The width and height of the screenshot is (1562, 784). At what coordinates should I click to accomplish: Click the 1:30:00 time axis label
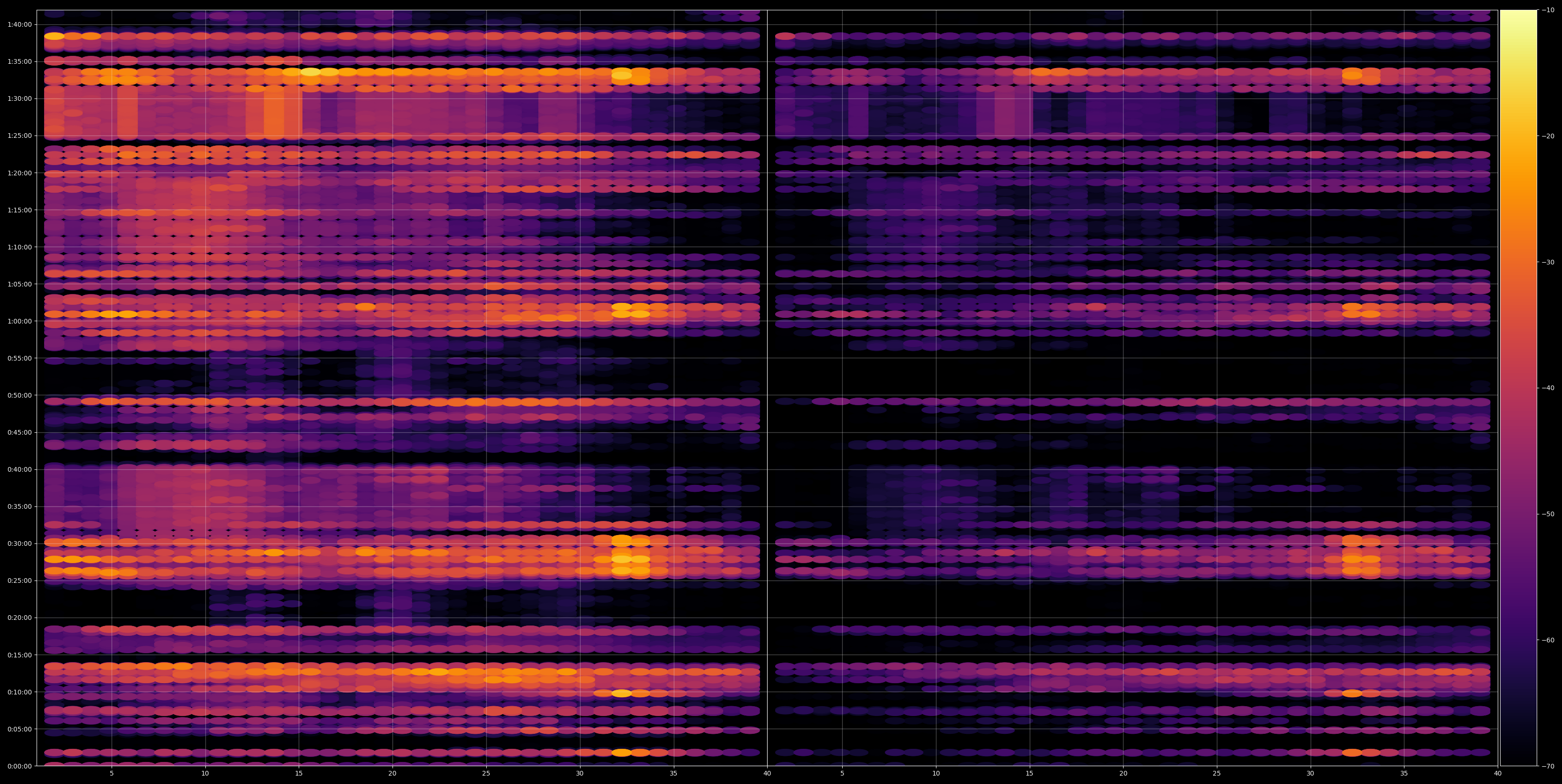tap(19, 98)
